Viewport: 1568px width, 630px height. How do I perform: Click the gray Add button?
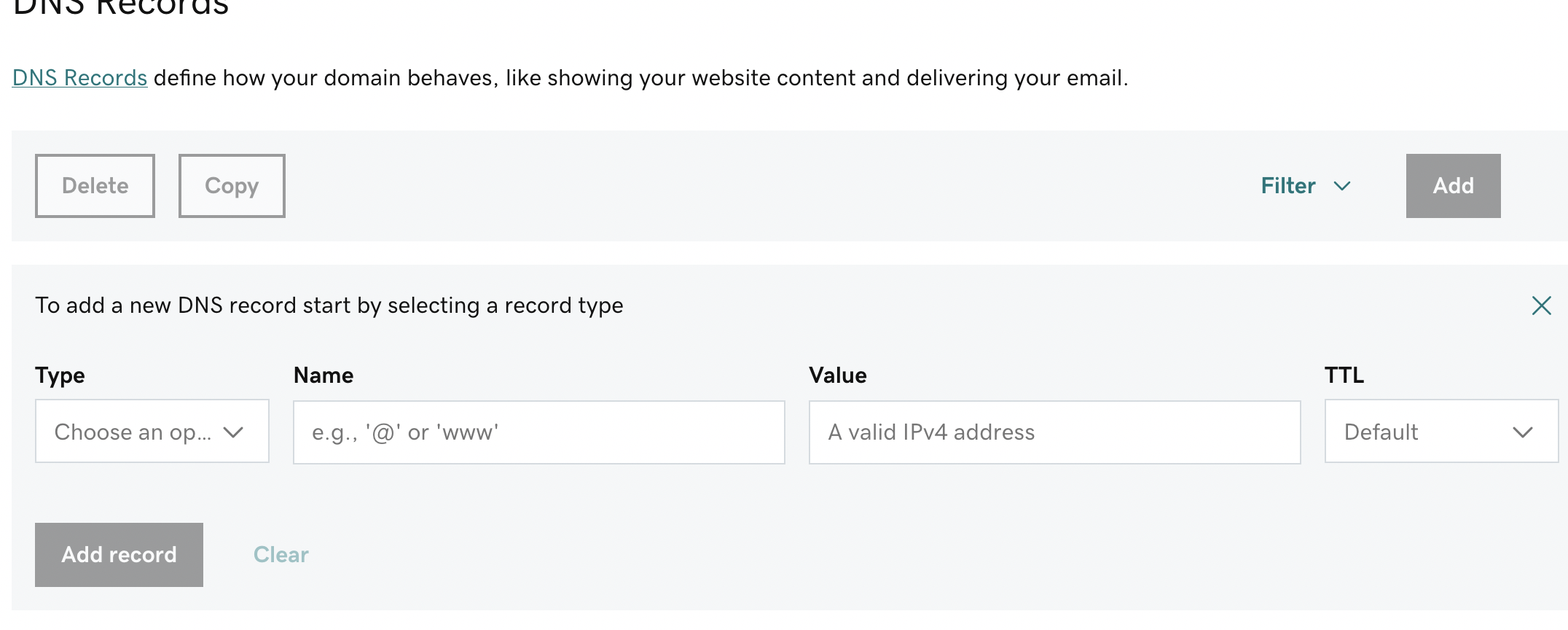[x=1453, y=186]
